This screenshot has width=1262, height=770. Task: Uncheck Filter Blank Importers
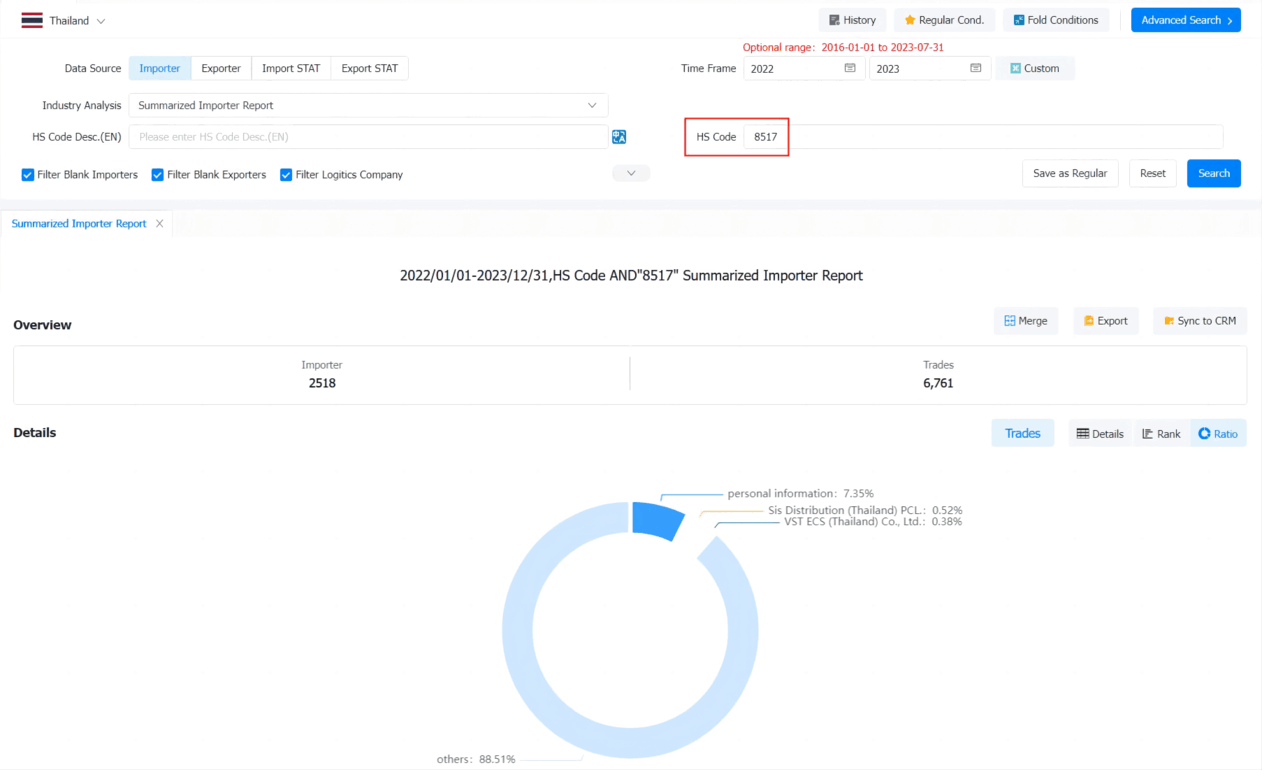coord(28,175)
